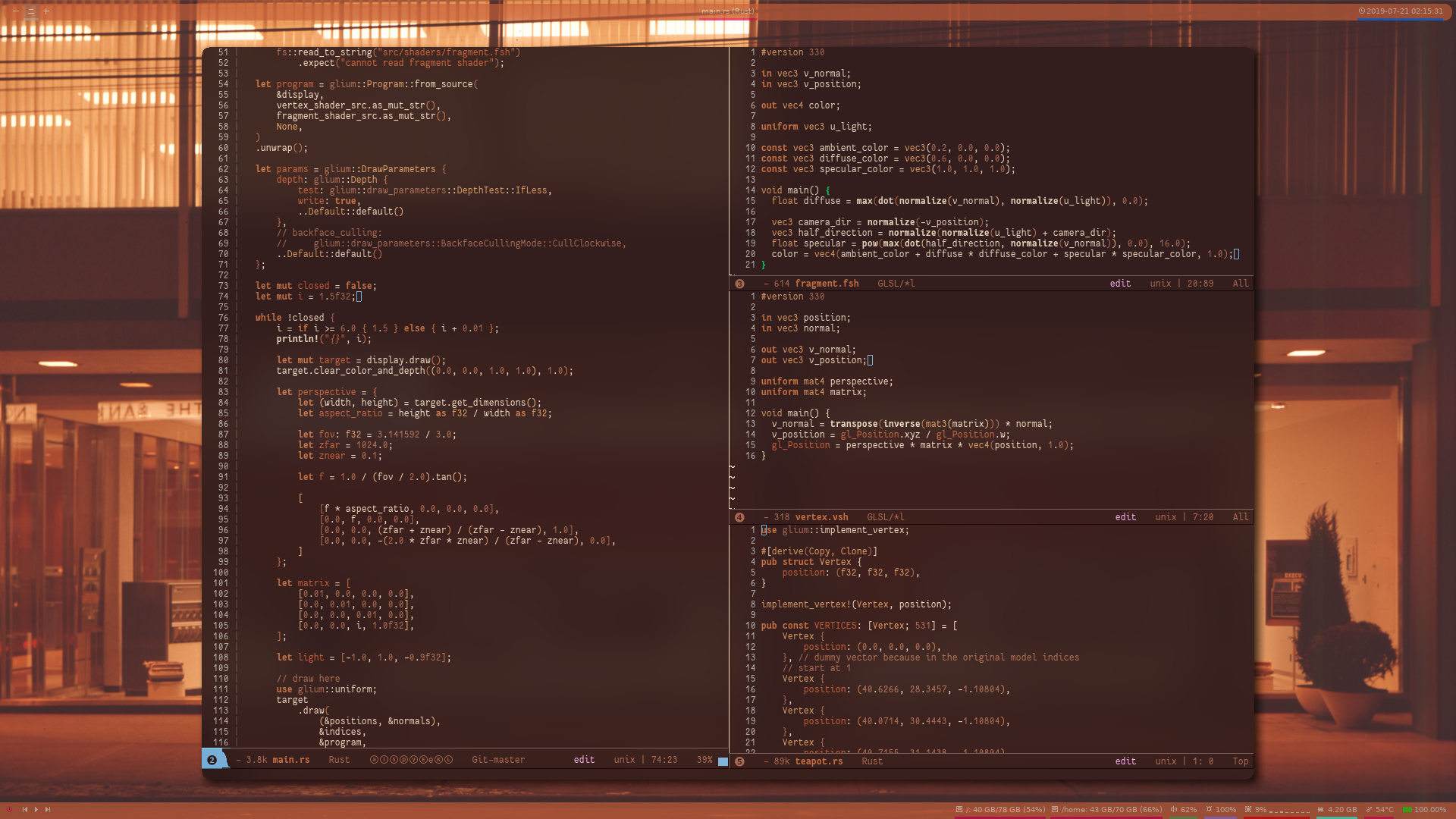Open the teapot.rs file tab

pos(817,761)
